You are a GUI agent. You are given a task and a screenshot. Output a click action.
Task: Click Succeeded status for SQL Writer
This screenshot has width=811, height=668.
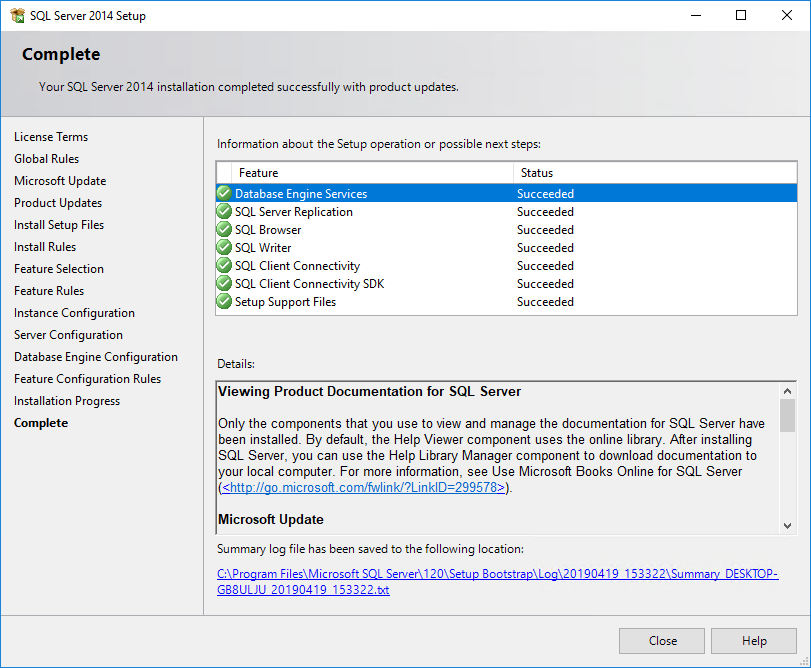(x=545, y=248)
